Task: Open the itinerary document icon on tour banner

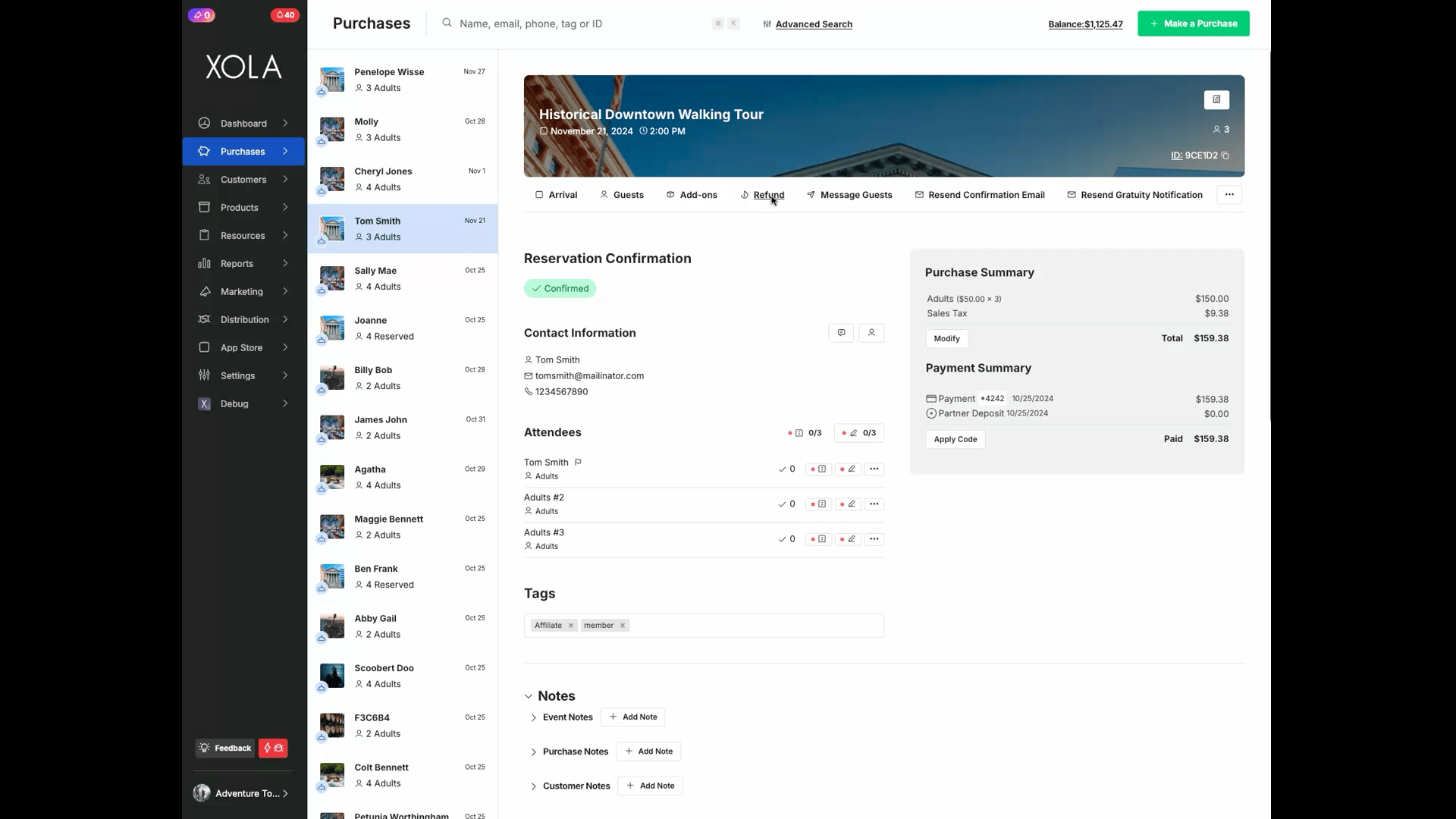Action: click(1216, 99)
